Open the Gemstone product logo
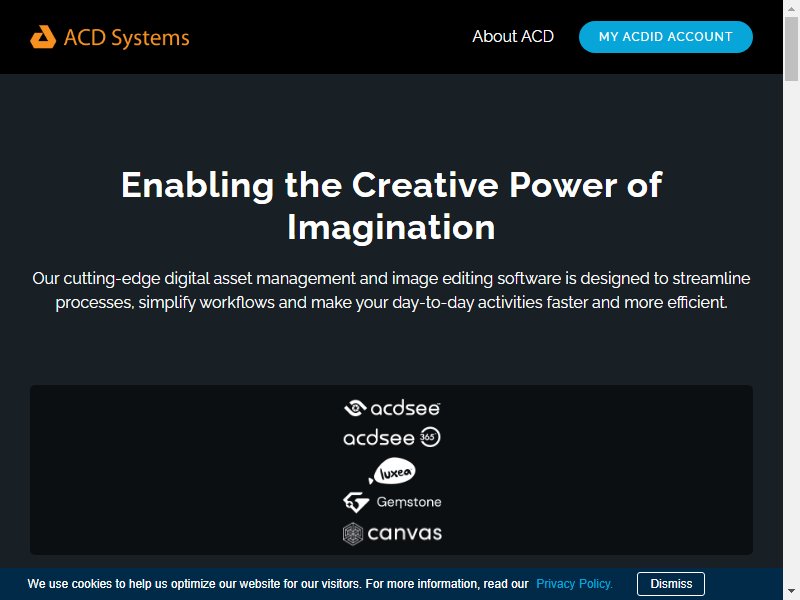The height and width of the screenshot is (600, 800). point(392,502)
